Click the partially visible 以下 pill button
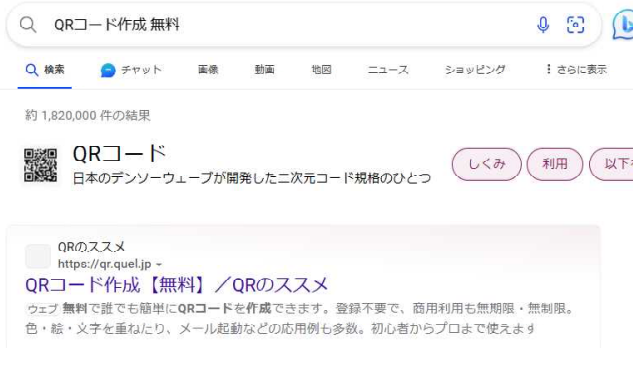 pyautogui.click(x=611, y=164)
